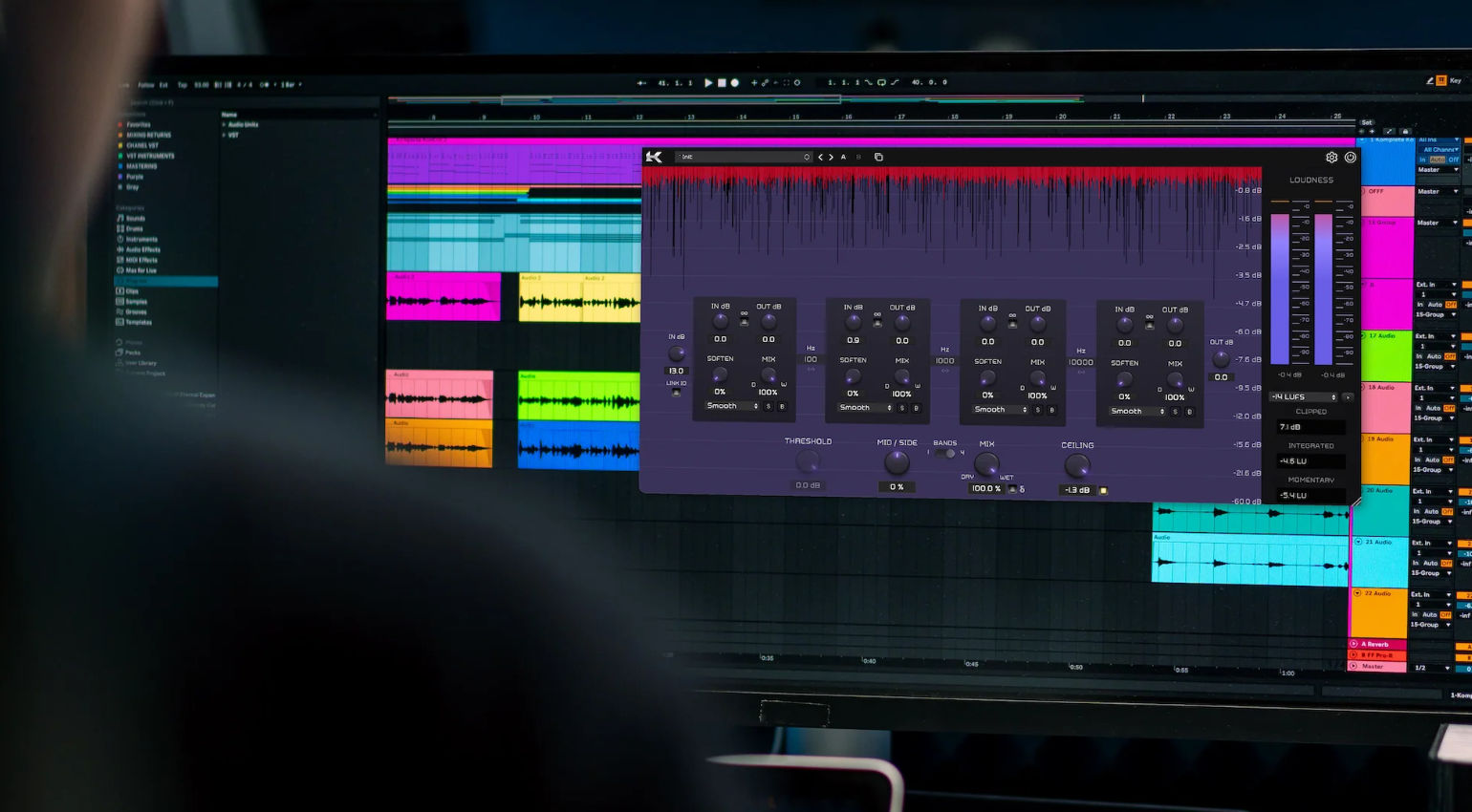Click the small button beside -14 LUFS dropdown
Screen dimensions: 1472x812
tap(1348, 396)
